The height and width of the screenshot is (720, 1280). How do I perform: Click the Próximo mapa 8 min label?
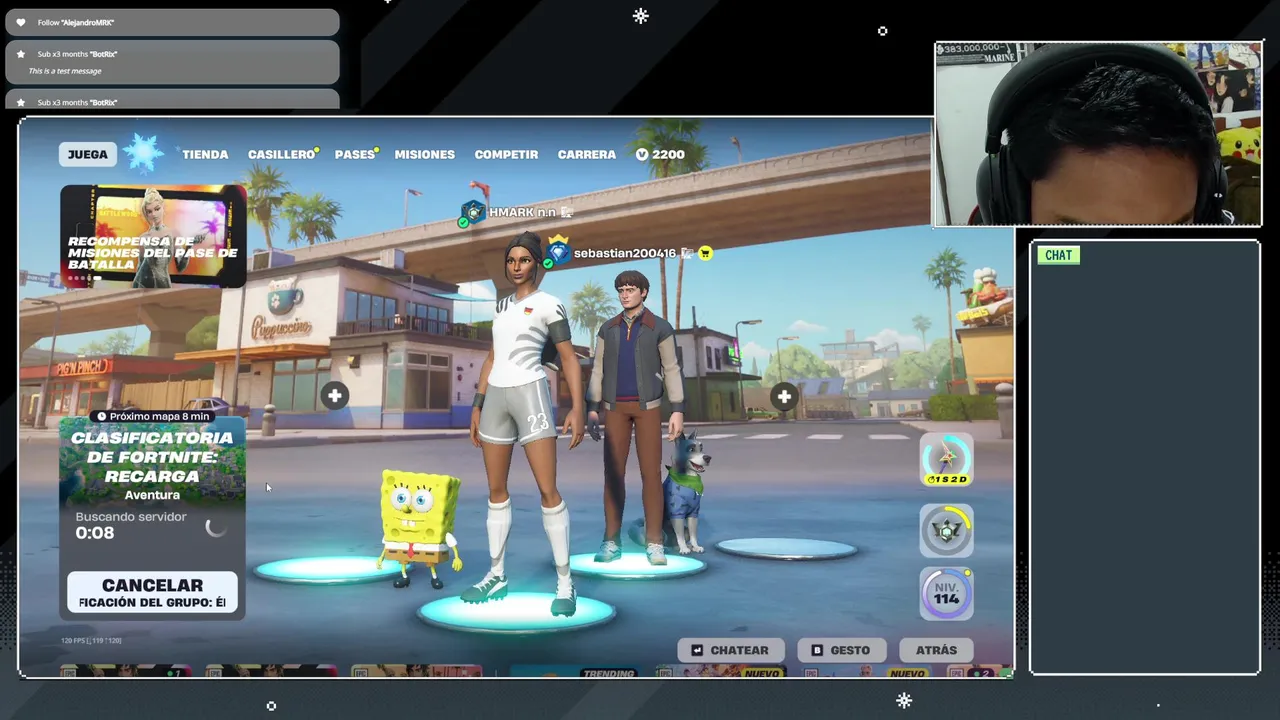click(x=153, y=416)
